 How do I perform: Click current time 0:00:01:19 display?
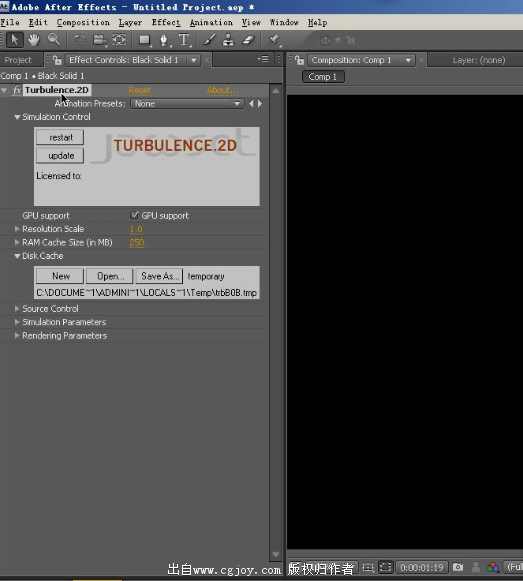click(422, 567)
